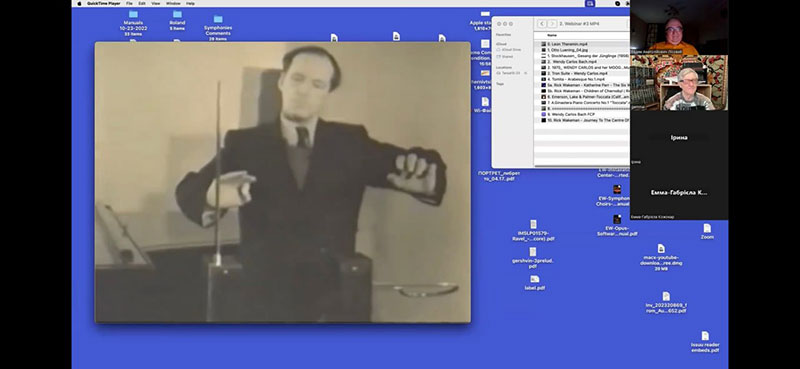This screenshot has width=800, height=369.
Task: Click the theremin video in QuickTime window
Action: 283,182
